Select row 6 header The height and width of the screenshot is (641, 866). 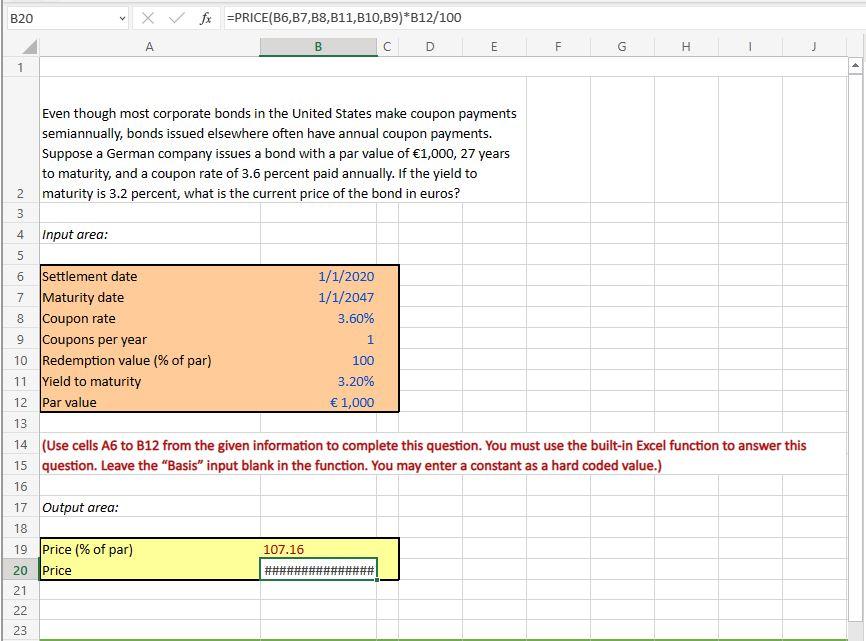[20, 277]
